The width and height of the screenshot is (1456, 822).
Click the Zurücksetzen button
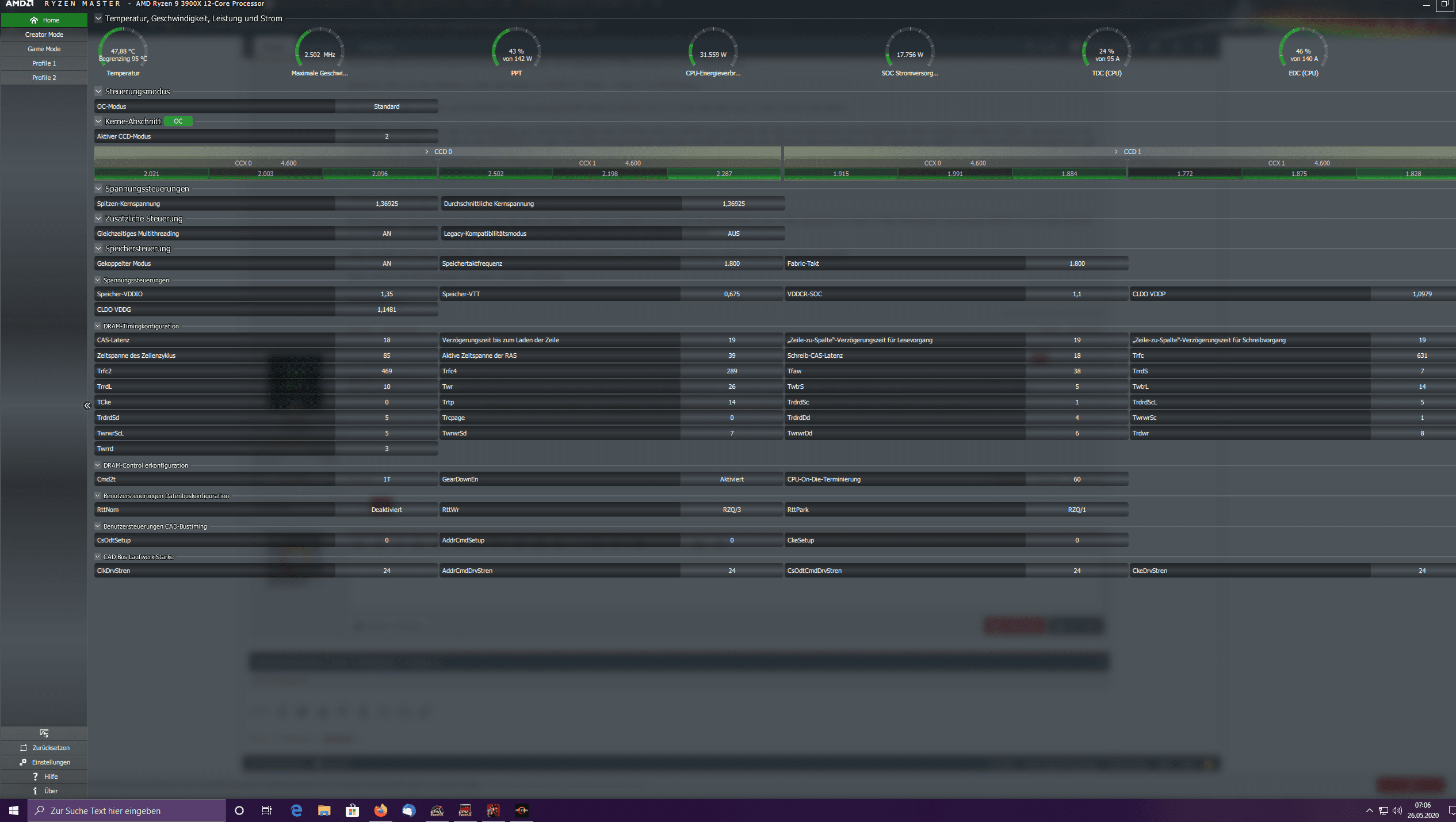(x=44, y=748)
